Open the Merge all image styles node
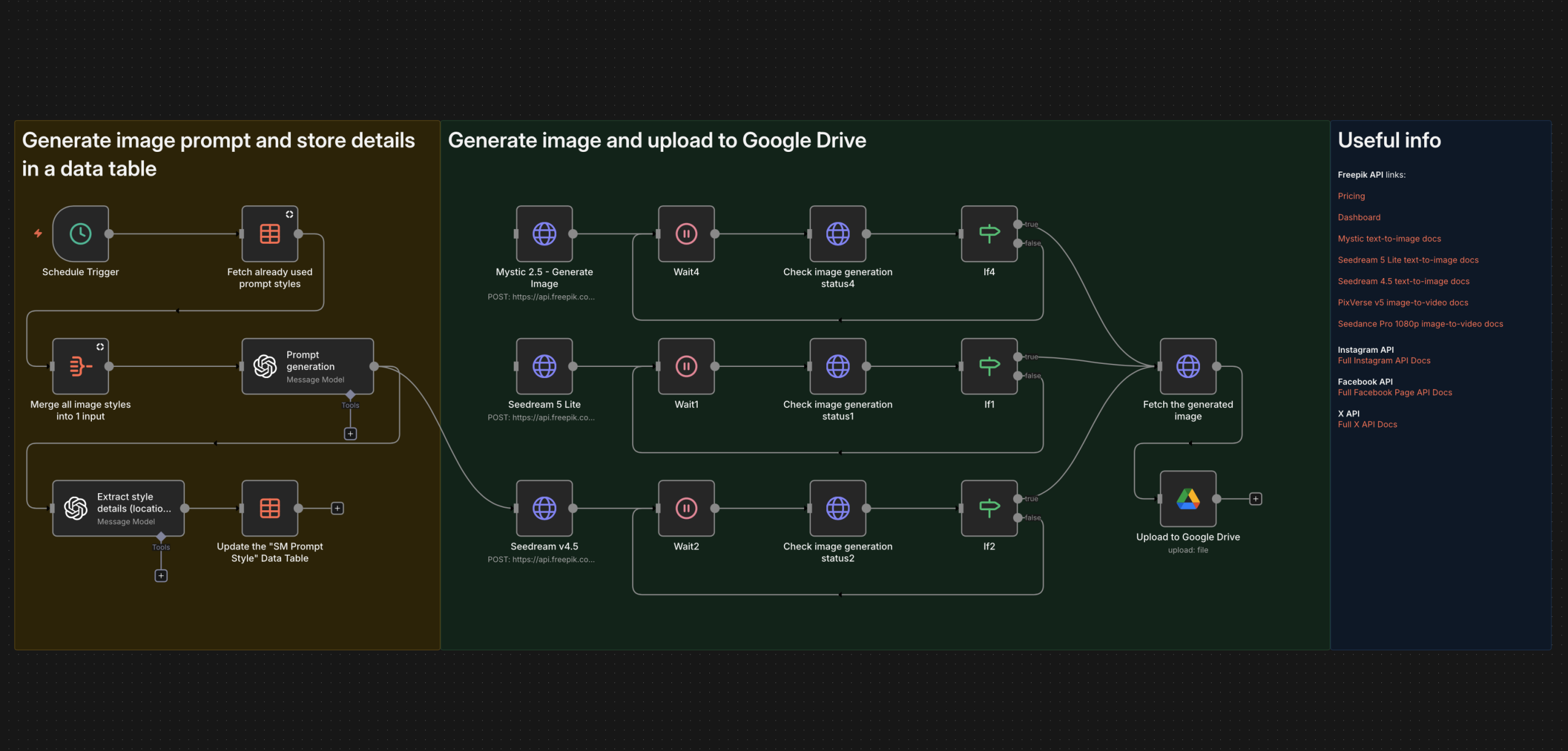The width and height of the screenshot is (1568, 751). pos(80,366)
